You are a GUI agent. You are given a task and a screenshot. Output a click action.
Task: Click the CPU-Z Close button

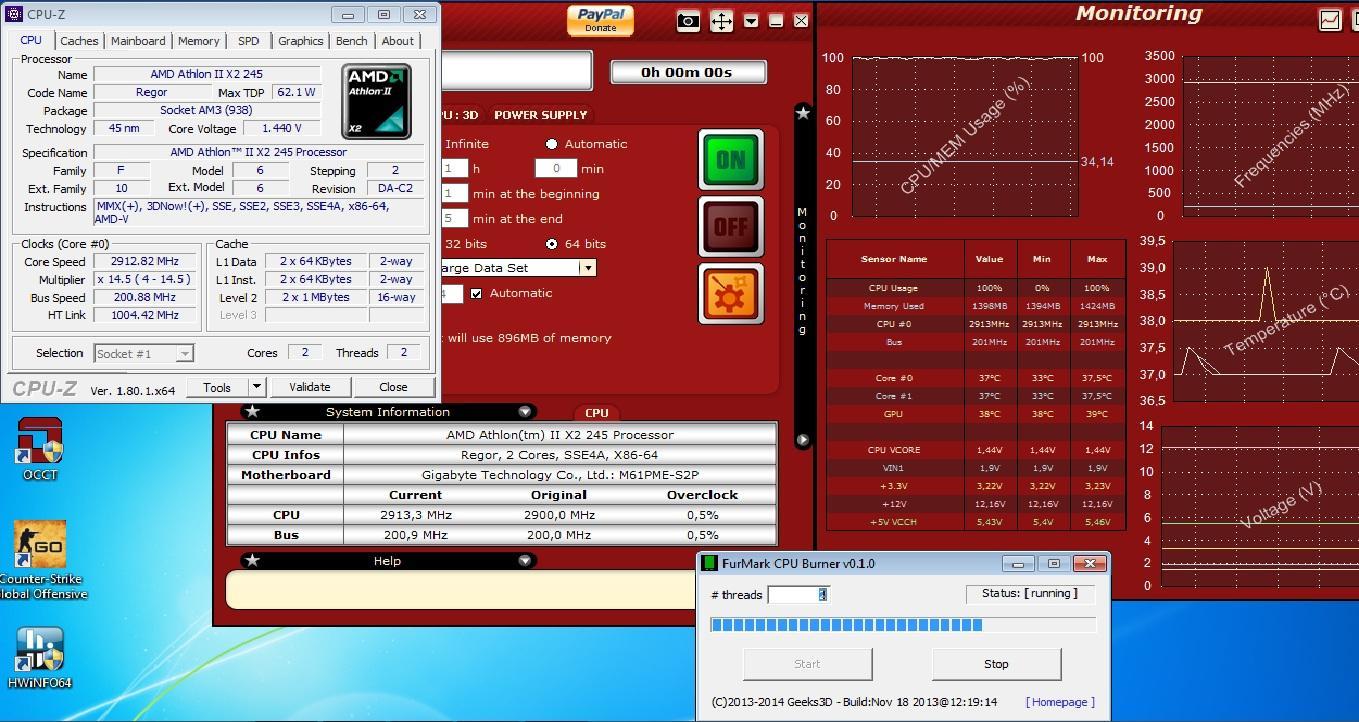(x=393, y=387)
